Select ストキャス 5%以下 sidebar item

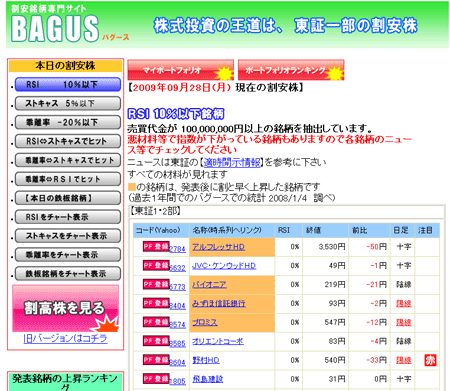click(68, 103)
